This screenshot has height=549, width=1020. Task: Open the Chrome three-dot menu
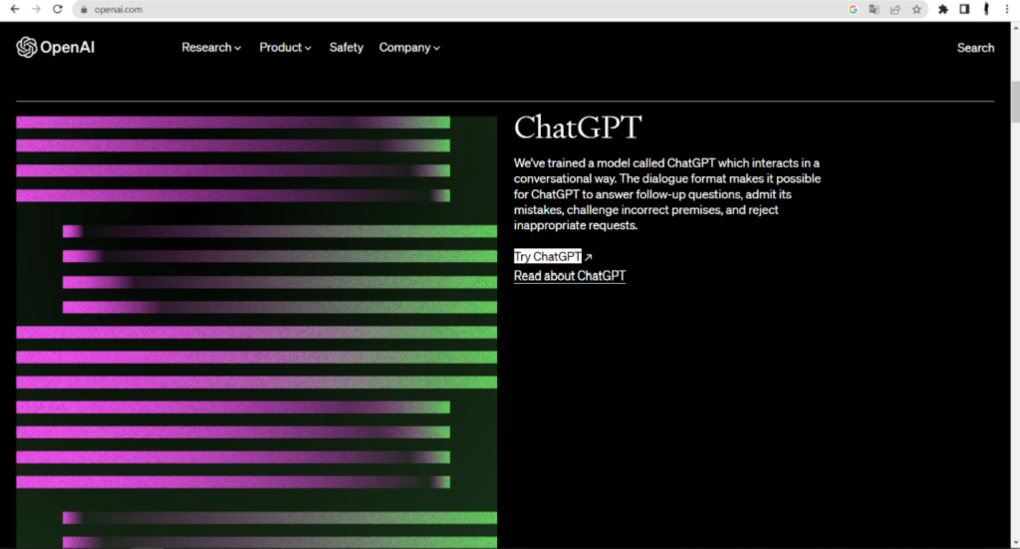pos(1007,9)
